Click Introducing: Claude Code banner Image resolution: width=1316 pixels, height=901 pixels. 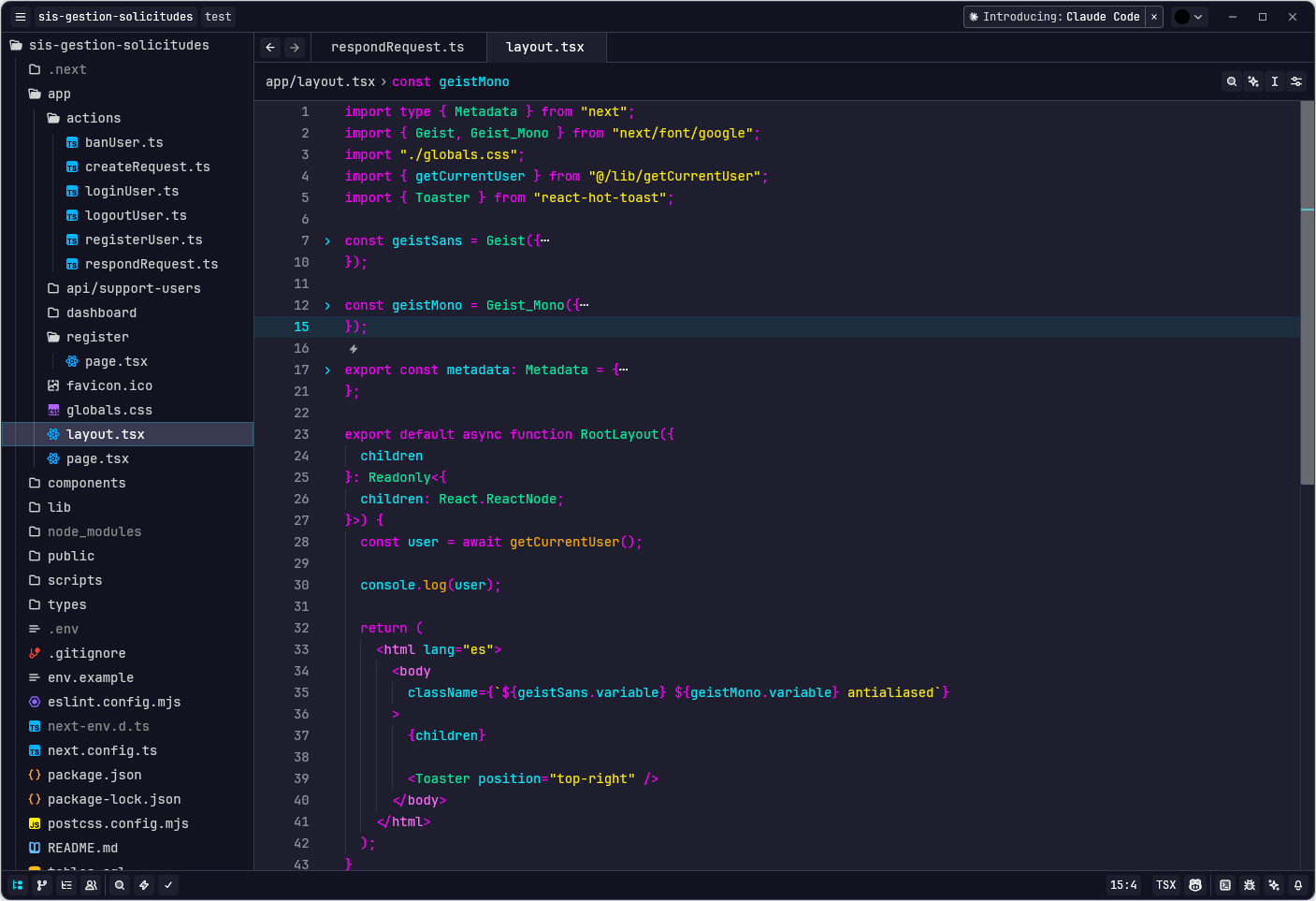pyautogui.click(x=1053, y=17)
